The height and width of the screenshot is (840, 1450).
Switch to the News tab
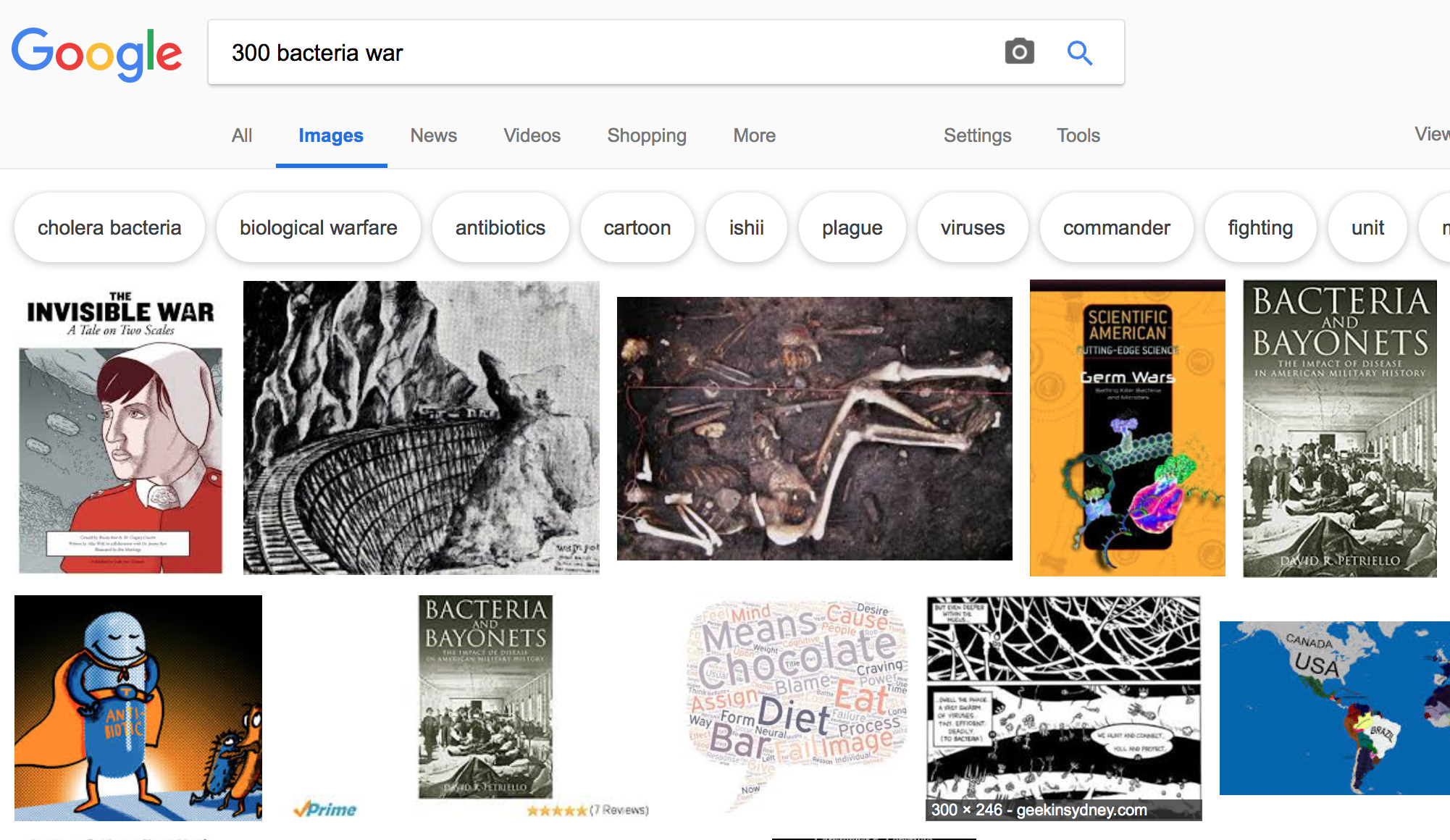point(433,135)
